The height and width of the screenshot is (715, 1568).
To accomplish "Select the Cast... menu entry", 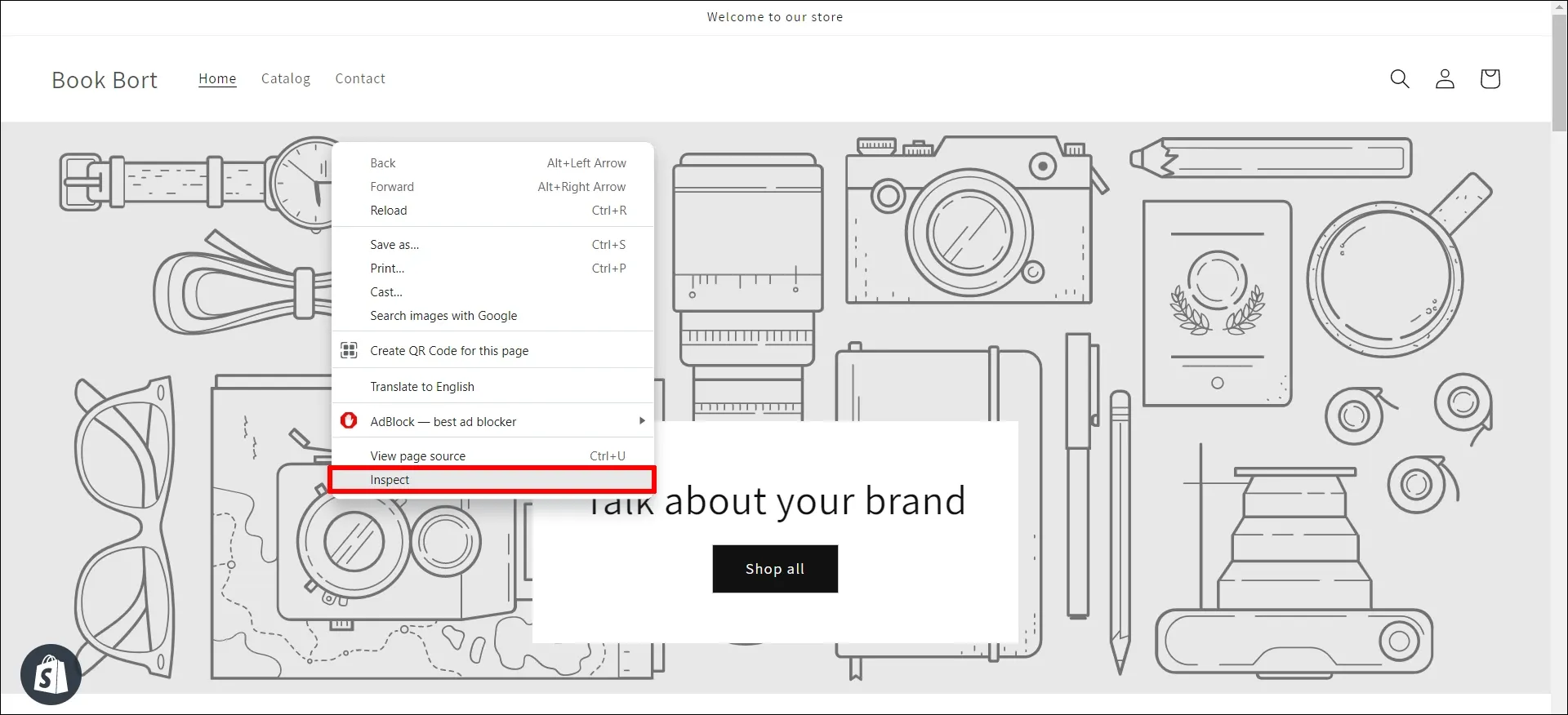I will click(492, 292).
